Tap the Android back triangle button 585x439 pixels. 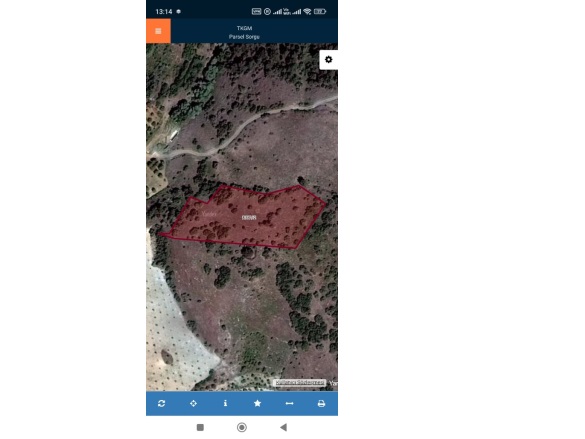(x=284, y=427)
